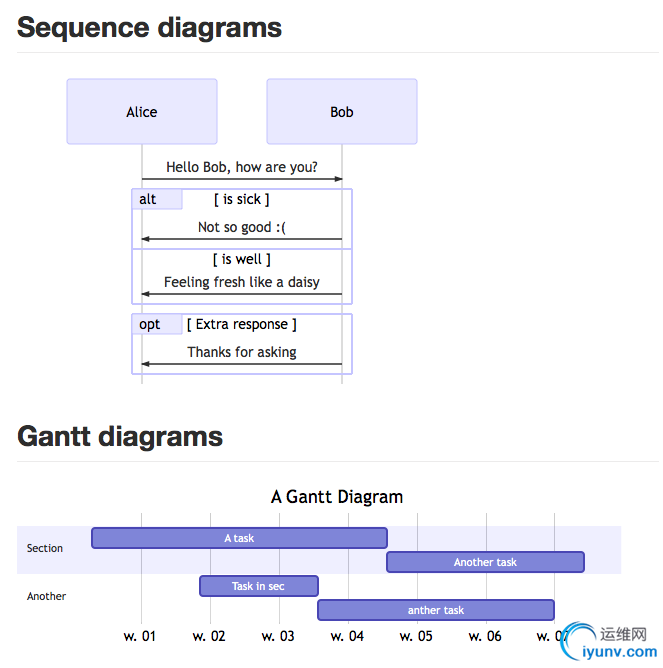Select the 'Not so good :(' message

pos(242,227)
